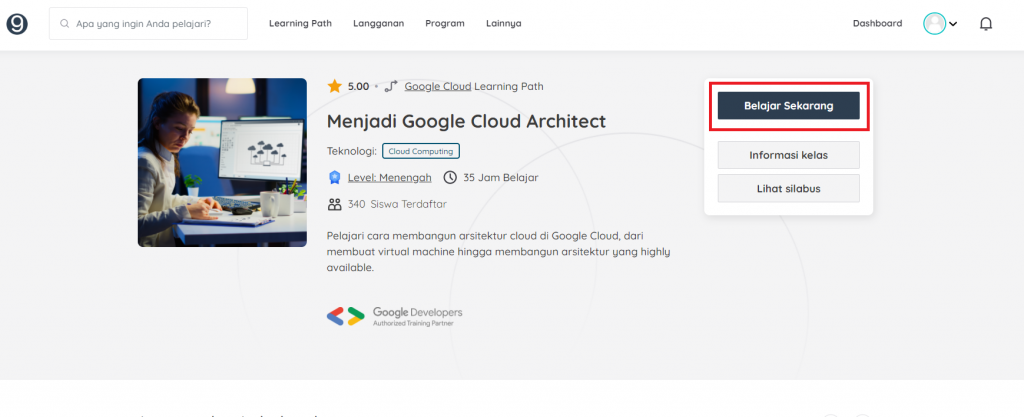Open the notification bell

986,23
